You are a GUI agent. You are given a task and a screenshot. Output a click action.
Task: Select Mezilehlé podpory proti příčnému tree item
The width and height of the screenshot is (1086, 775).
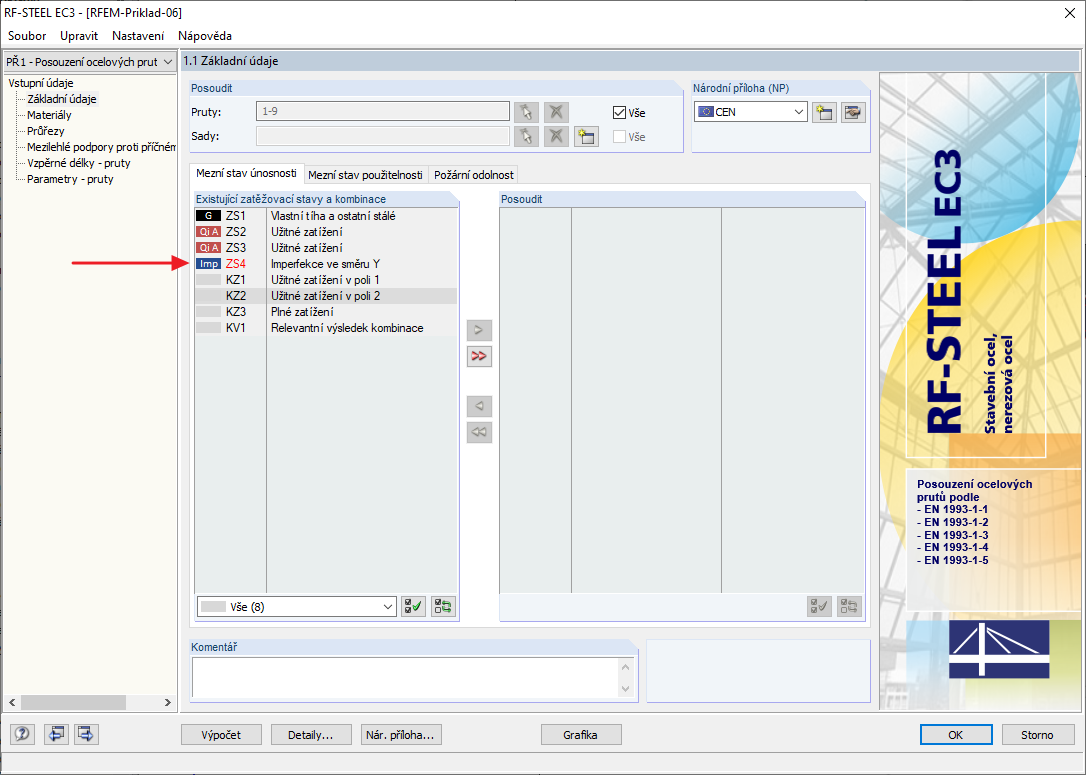pos(100,147)
